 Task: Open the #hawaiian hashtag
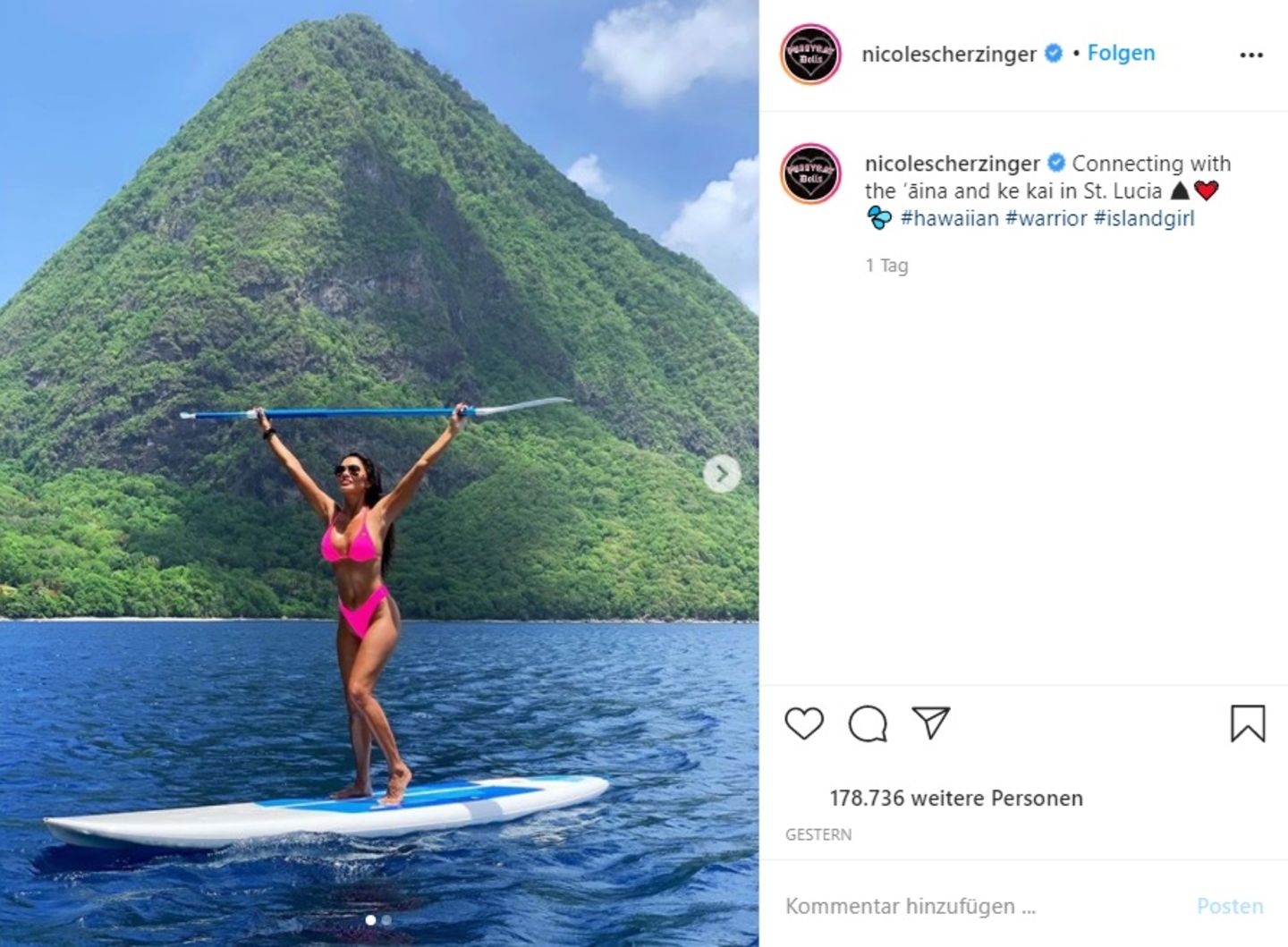coord(949,218)
